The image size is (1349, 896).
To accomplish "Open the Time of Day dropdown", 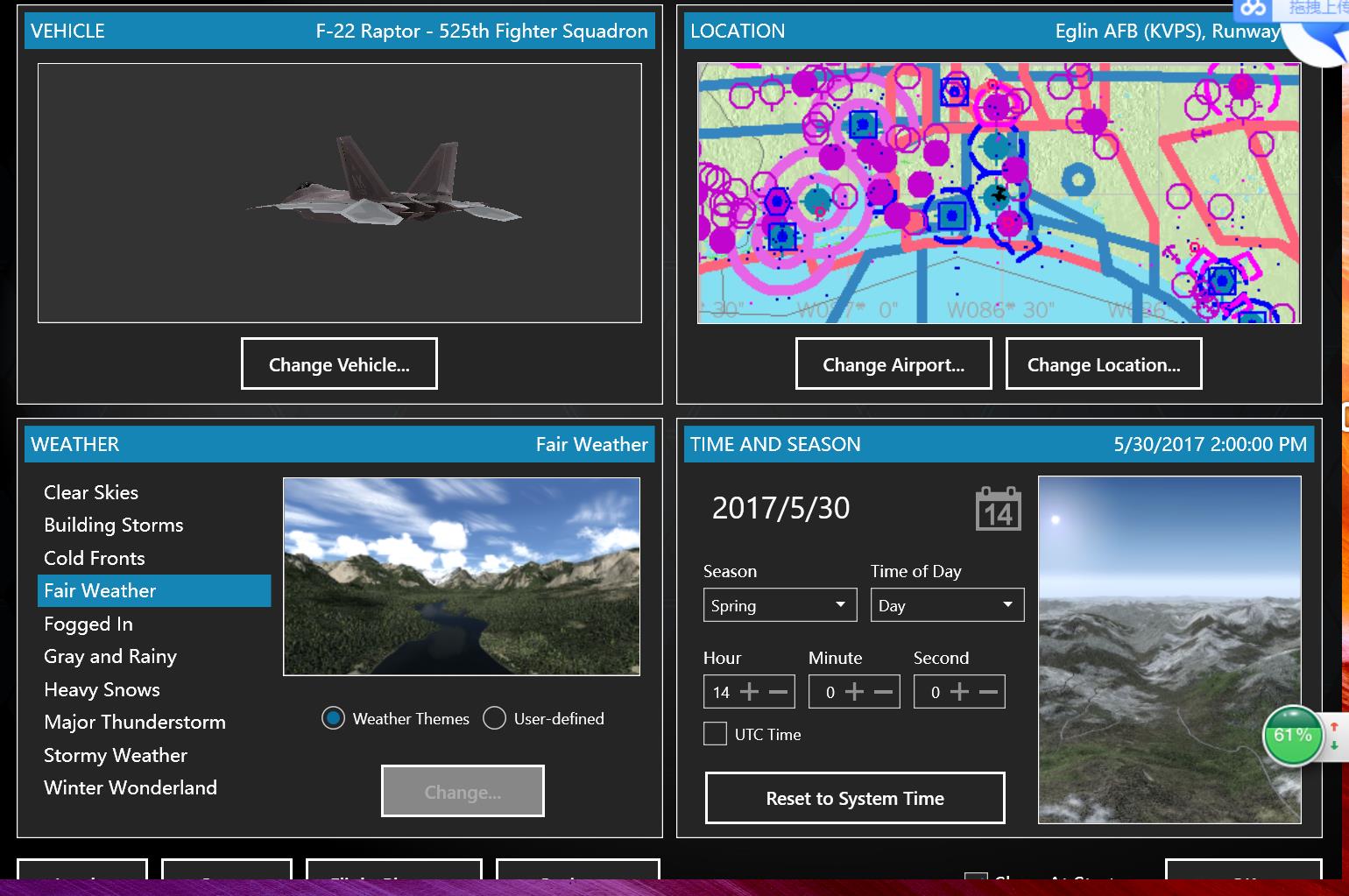I will click(x=946, y=605).
